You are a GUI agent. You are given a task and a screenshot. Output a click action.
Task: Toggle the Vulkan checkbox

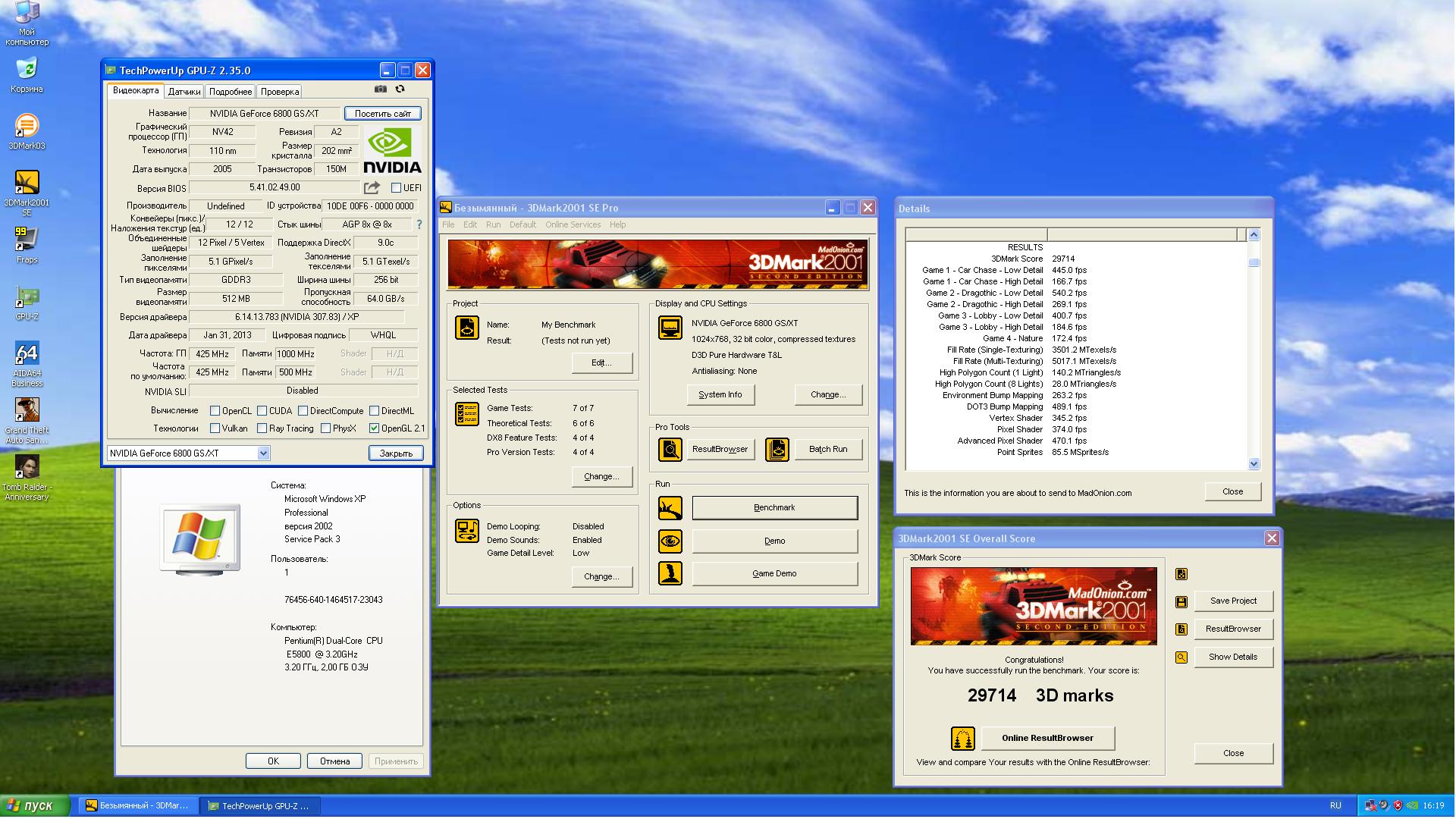coord(215,428)
